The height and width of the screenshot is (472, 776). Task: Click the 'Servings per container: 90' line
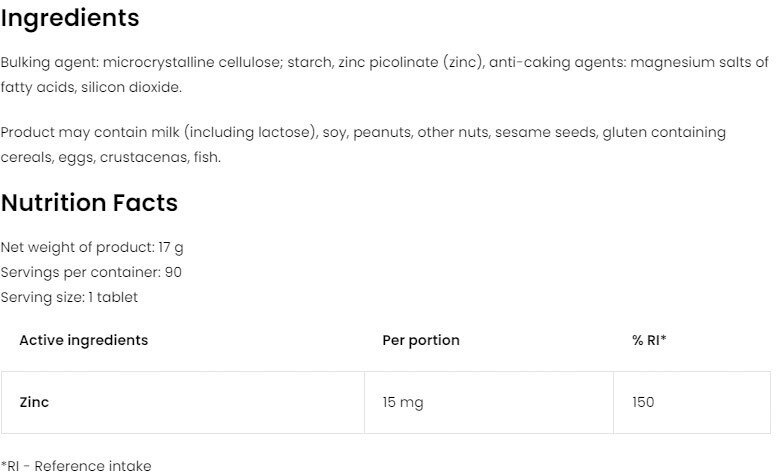point(91,272)
